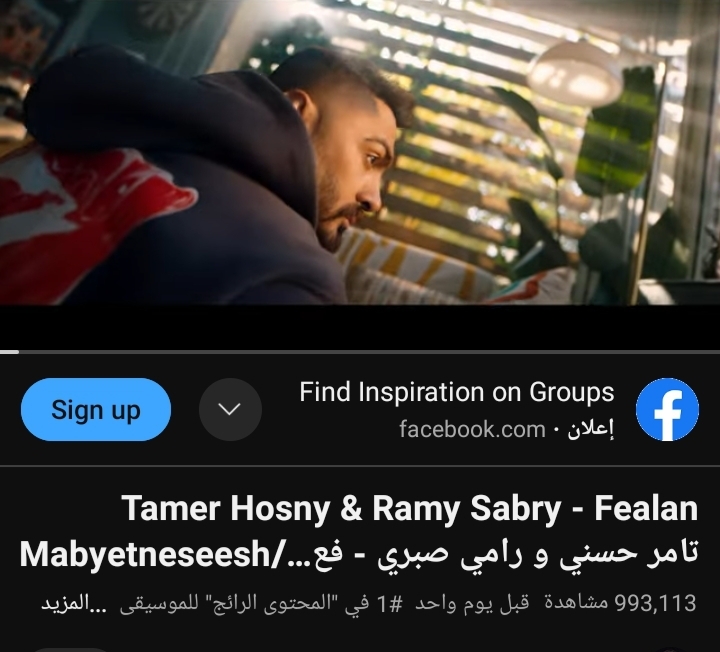Click the black letterbox bar below the video
The image size is (720, 652).
tap(360, 327)
